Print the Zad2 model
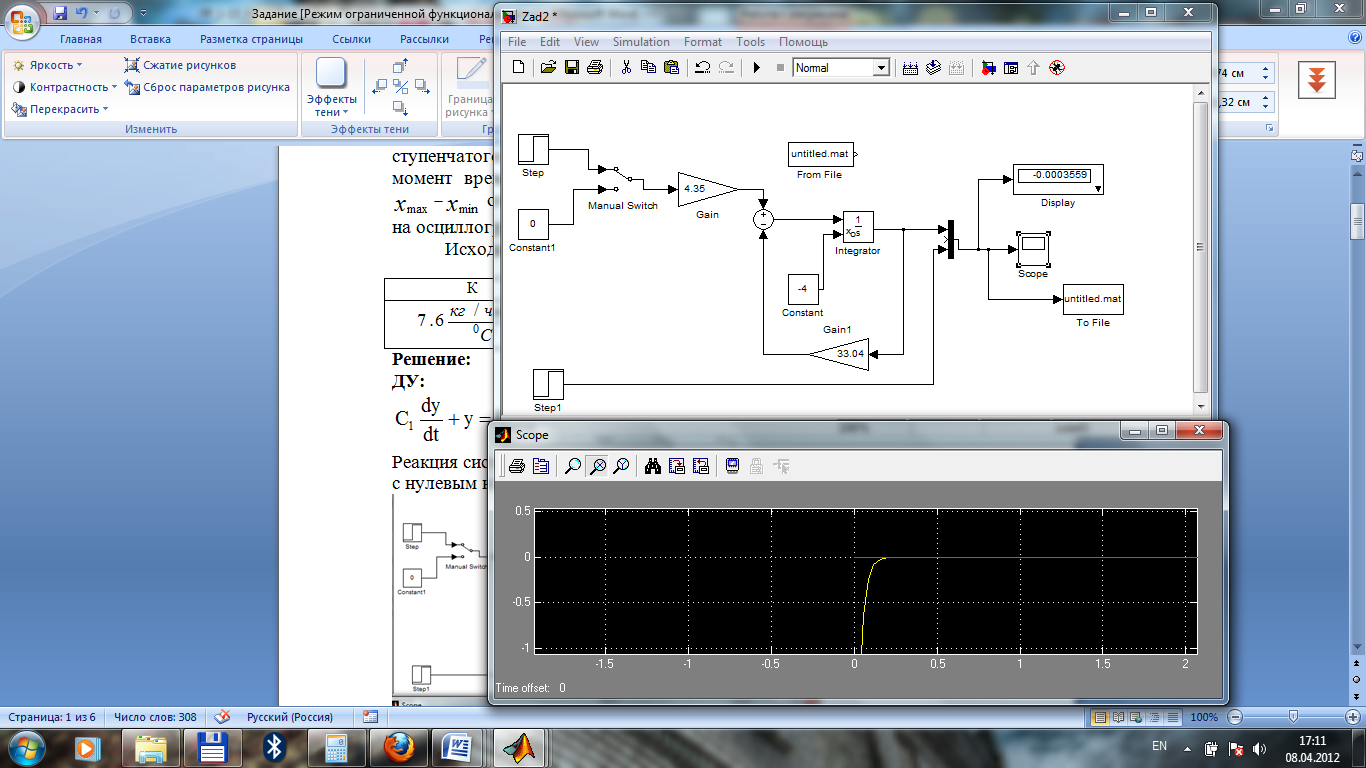Viewport: 1366px width, 768px height. (x=595, y=67)
